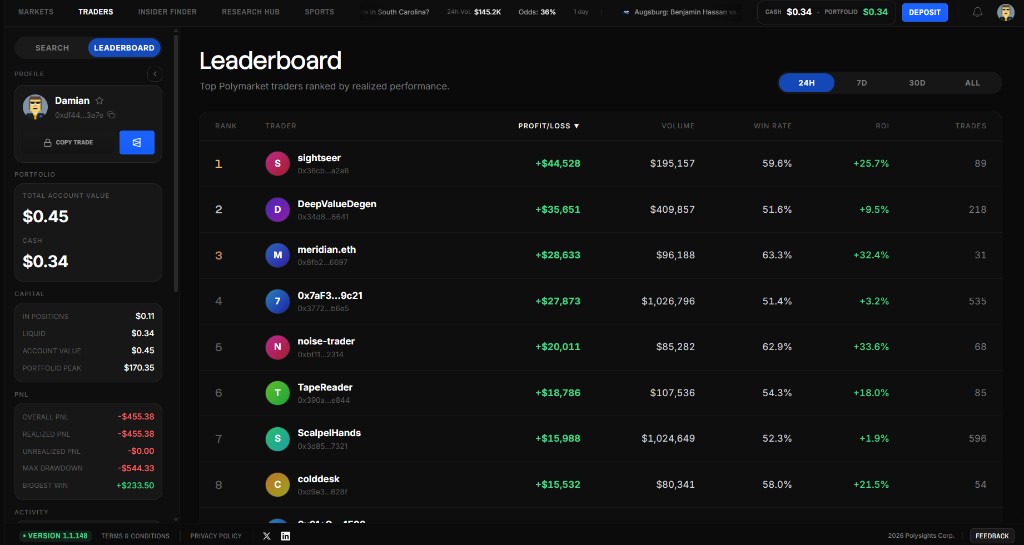Select the 7D time range

tap(861, 83)
